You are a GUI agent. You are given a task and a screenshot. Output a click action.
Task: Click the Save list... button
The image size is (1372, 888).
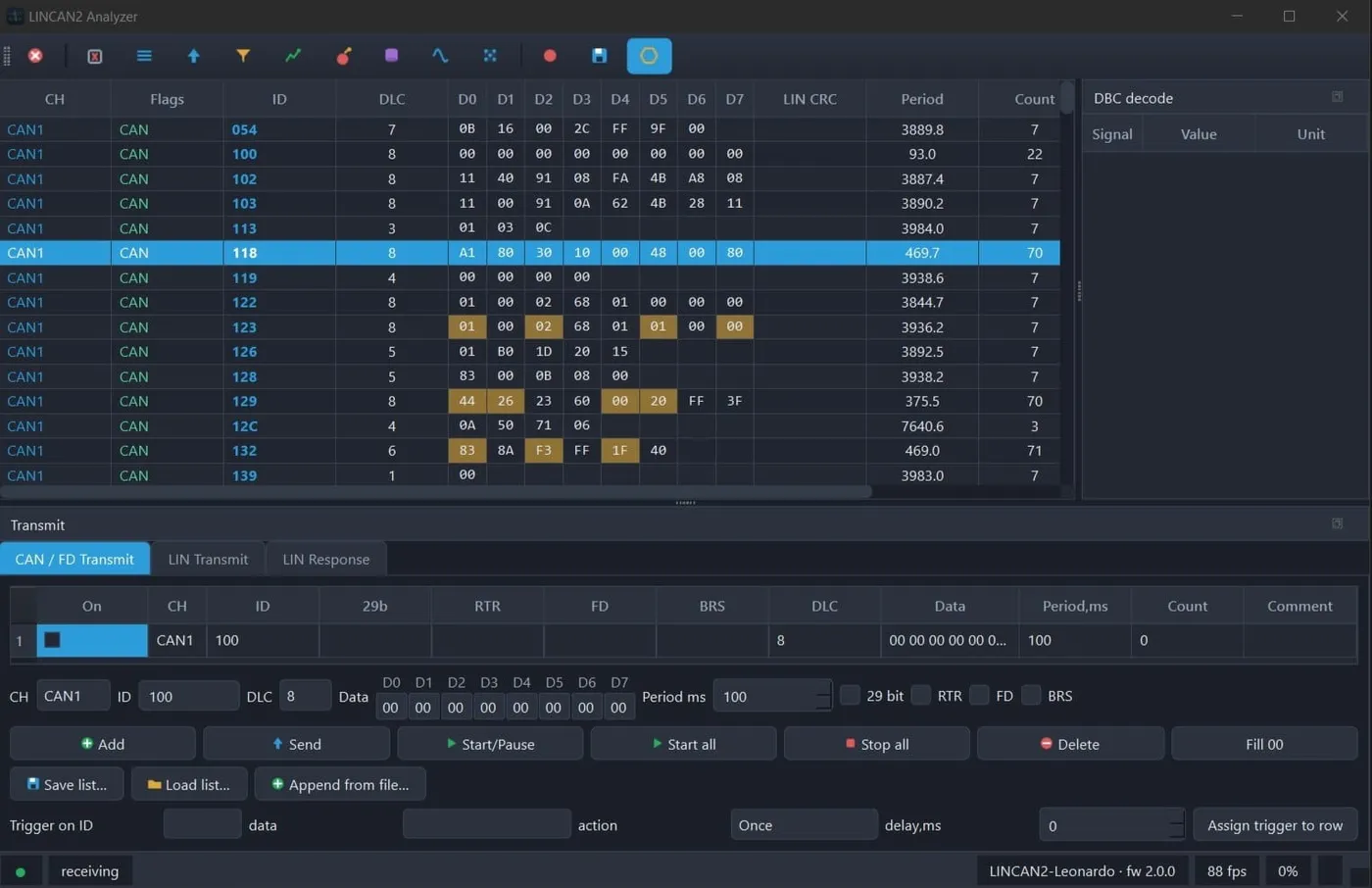67,784
